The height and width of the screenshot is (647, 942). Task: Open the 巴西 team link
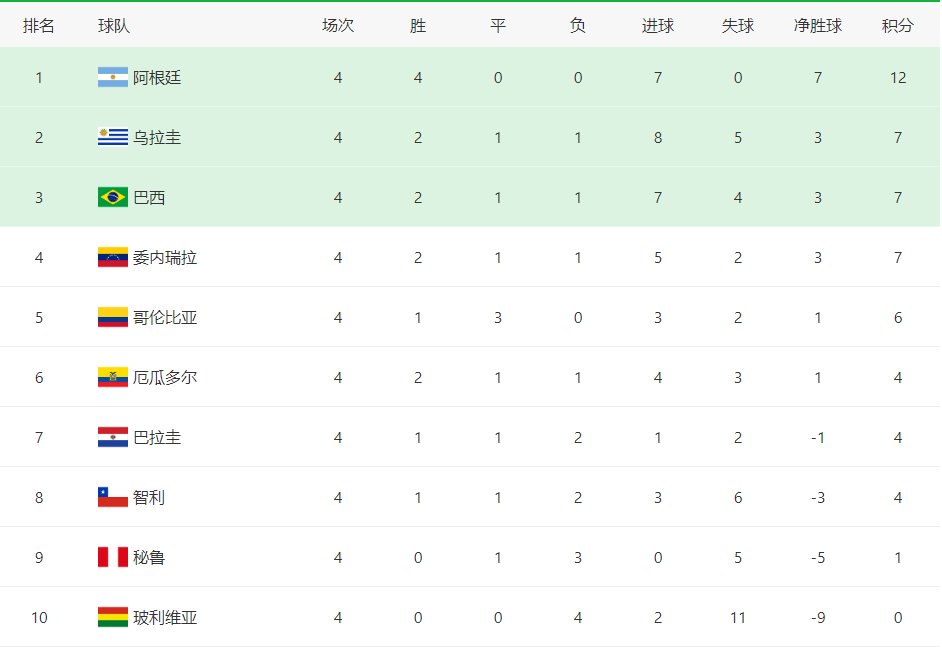[149, 197]
